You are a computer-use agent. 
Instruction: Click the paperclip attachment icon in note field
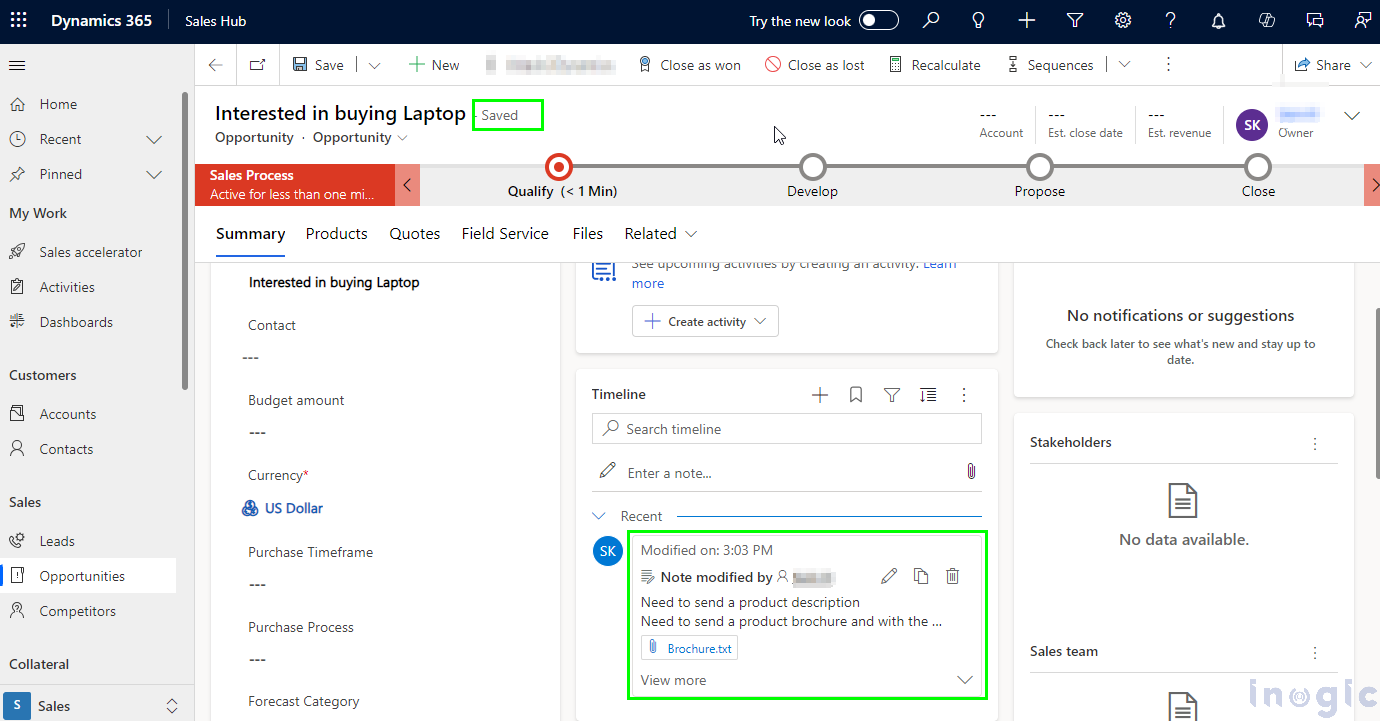click(x=970, y=472)
